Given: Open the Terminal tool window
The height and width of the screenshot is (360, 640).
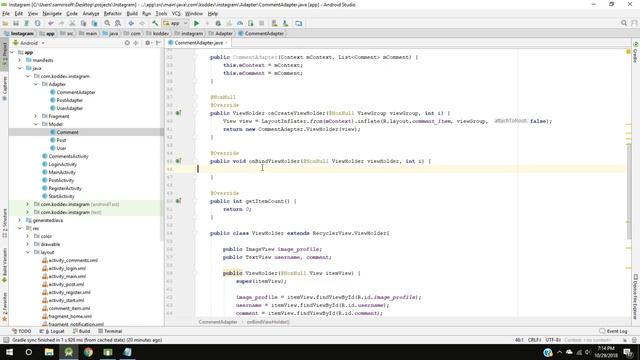Looking at the screenshot, I should point(110,331).
